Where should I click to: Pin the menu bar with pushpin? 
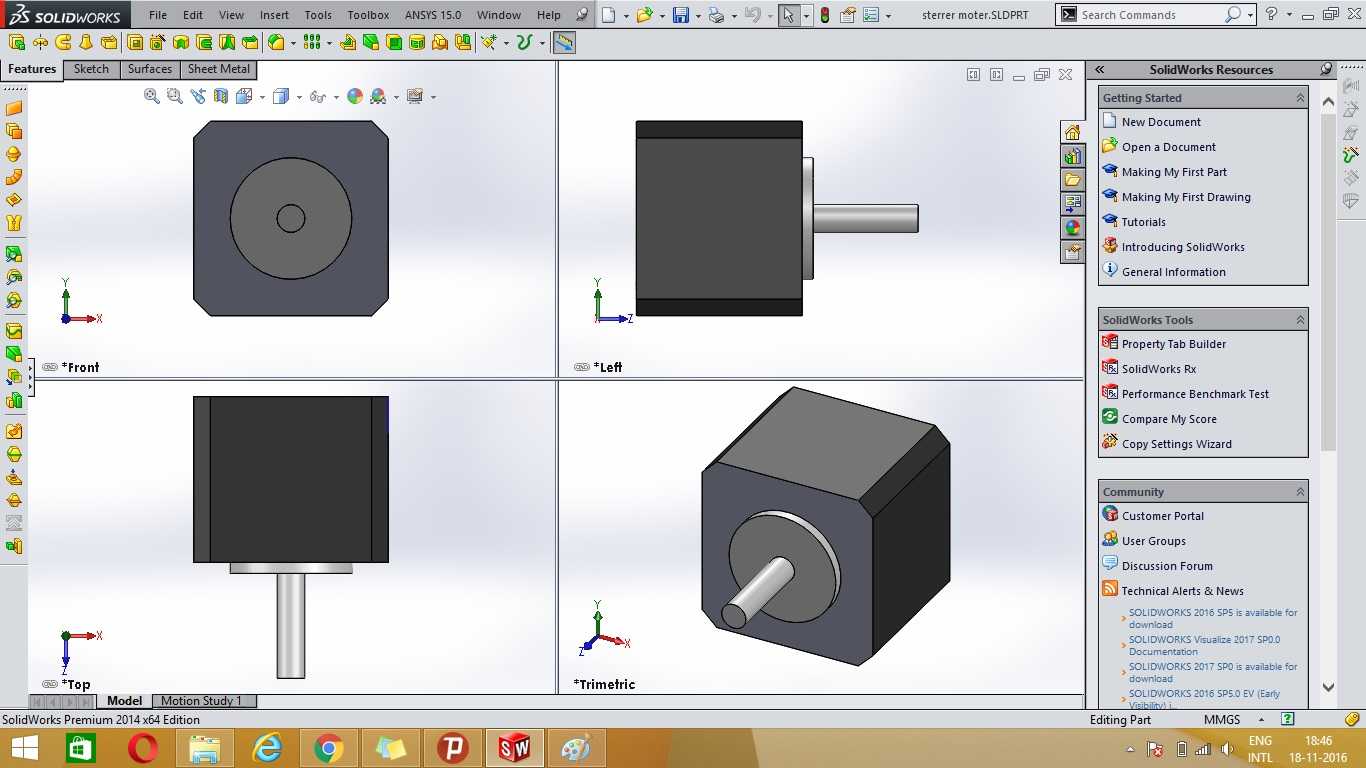582,15
